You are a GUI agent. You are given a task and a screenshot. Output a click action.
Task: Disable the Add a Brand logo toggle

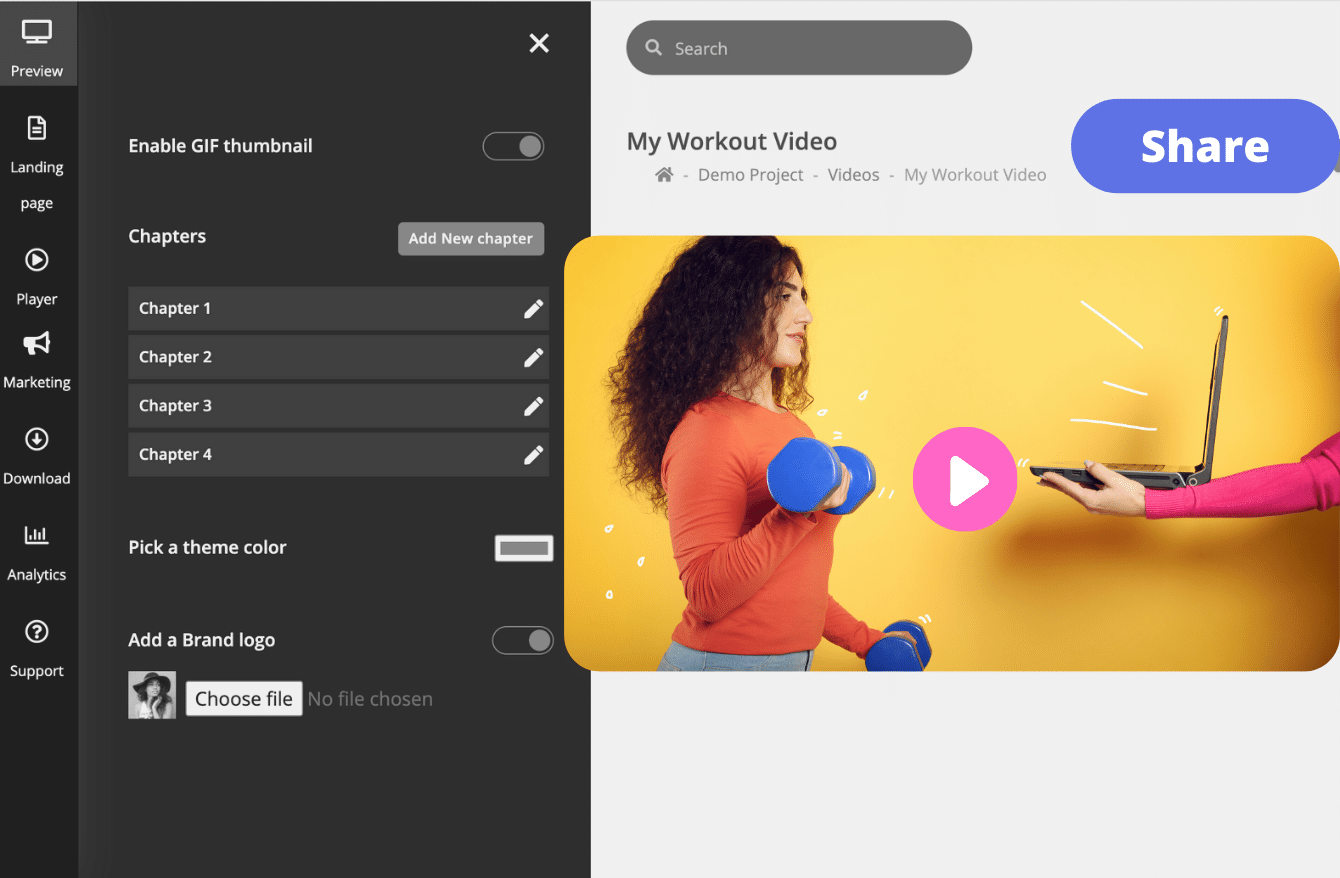(523, 640)
